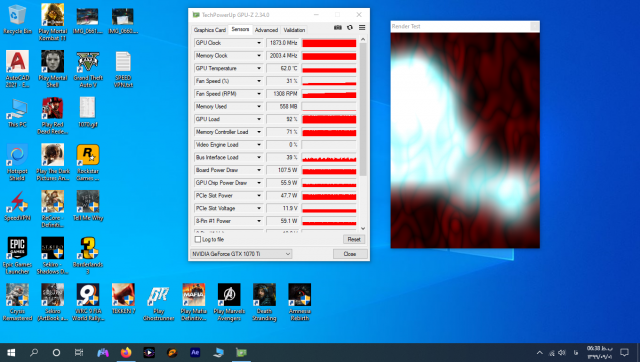Select the Sensors tab

coord(240,29)
